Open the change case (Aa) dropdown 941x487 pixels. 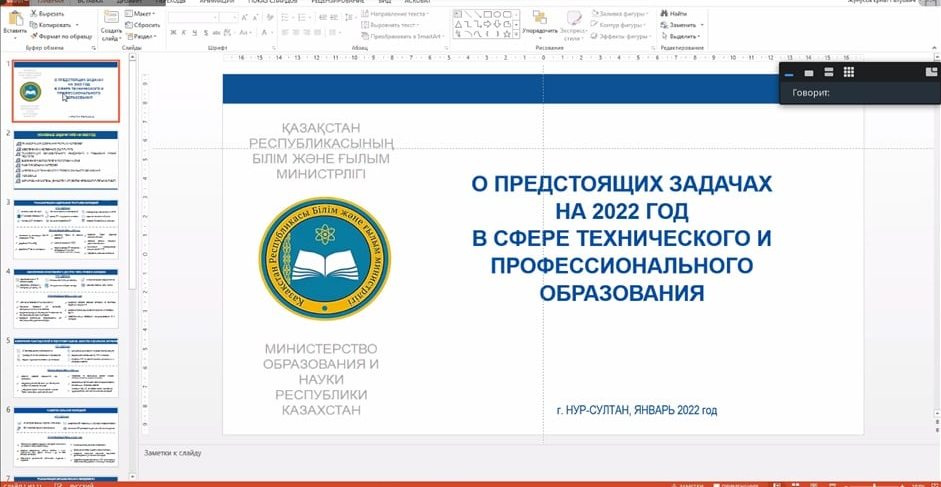[246, 32]
